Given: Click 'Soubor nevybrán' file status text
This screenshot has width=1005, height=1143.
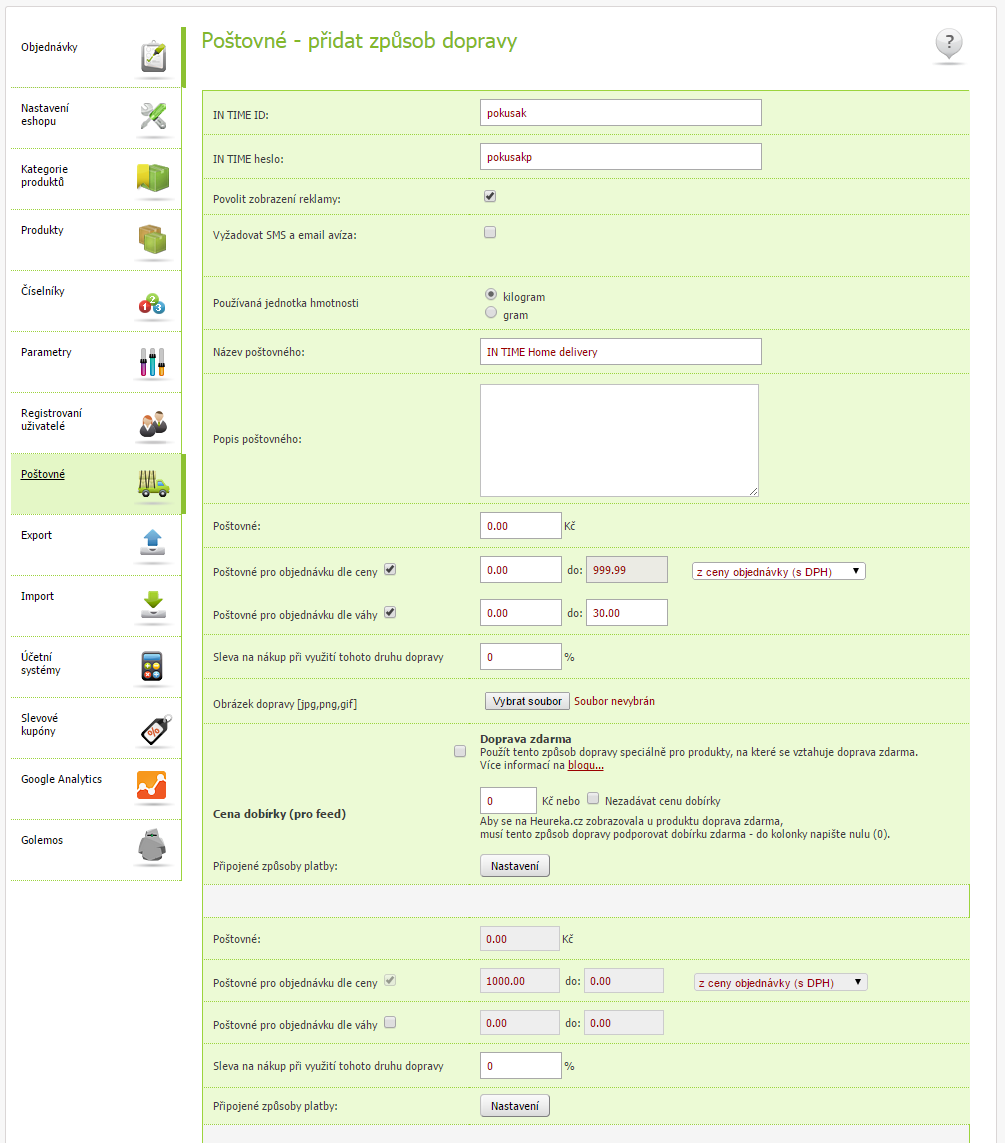Looking at the screenshot, I should tap(614, 701).
